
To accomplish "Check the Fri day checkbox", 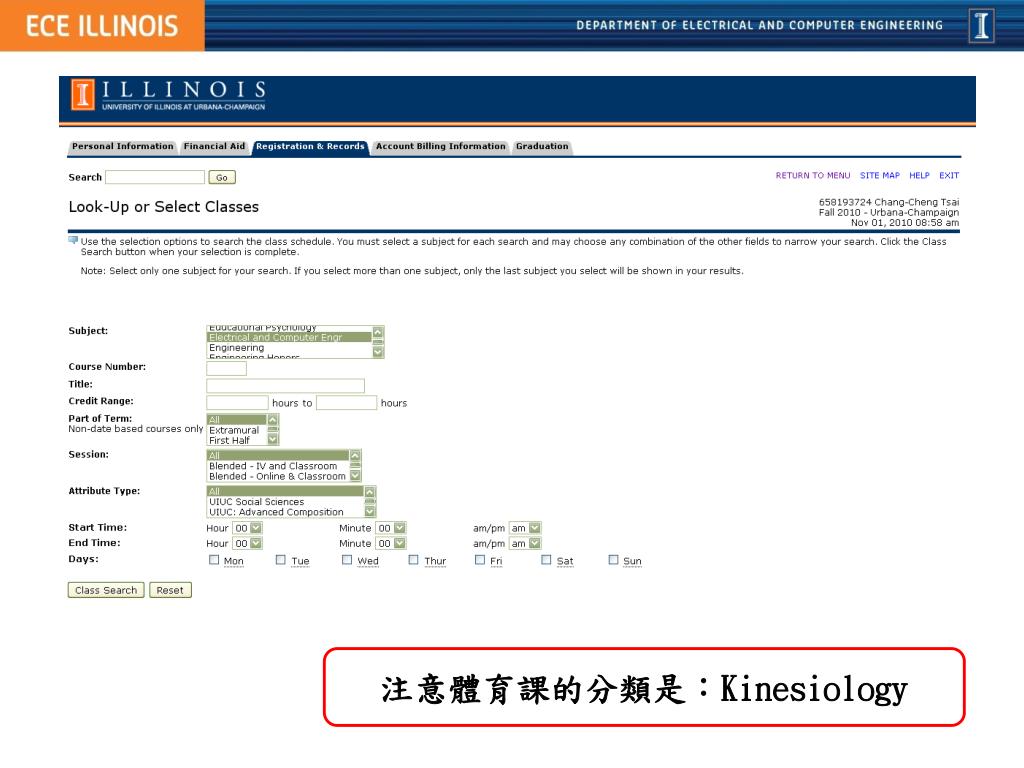I will 480,560.
